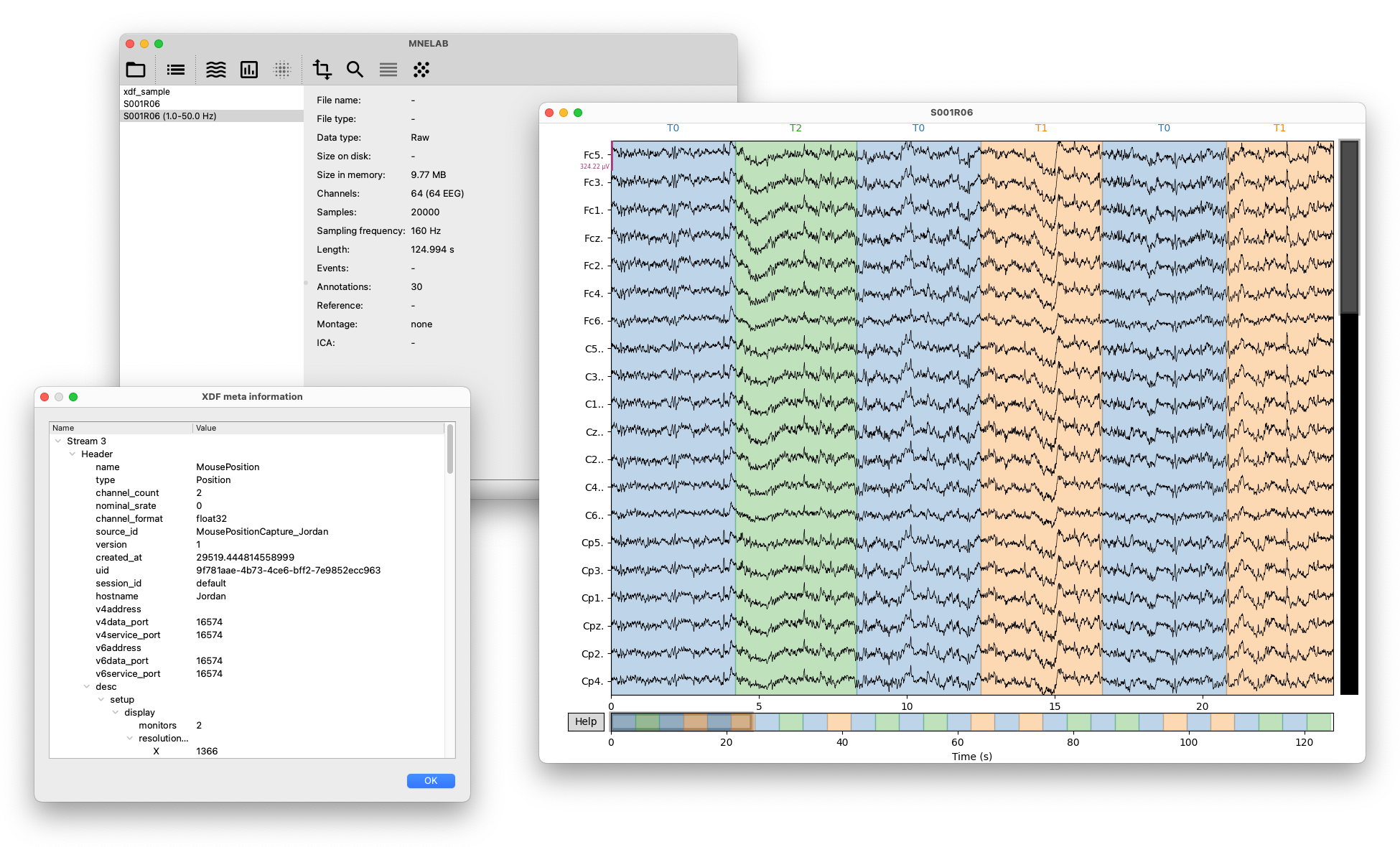The image size is (1400, 847).
Task: Click the time overview bar at 60 s
Action: coord(958,722)
